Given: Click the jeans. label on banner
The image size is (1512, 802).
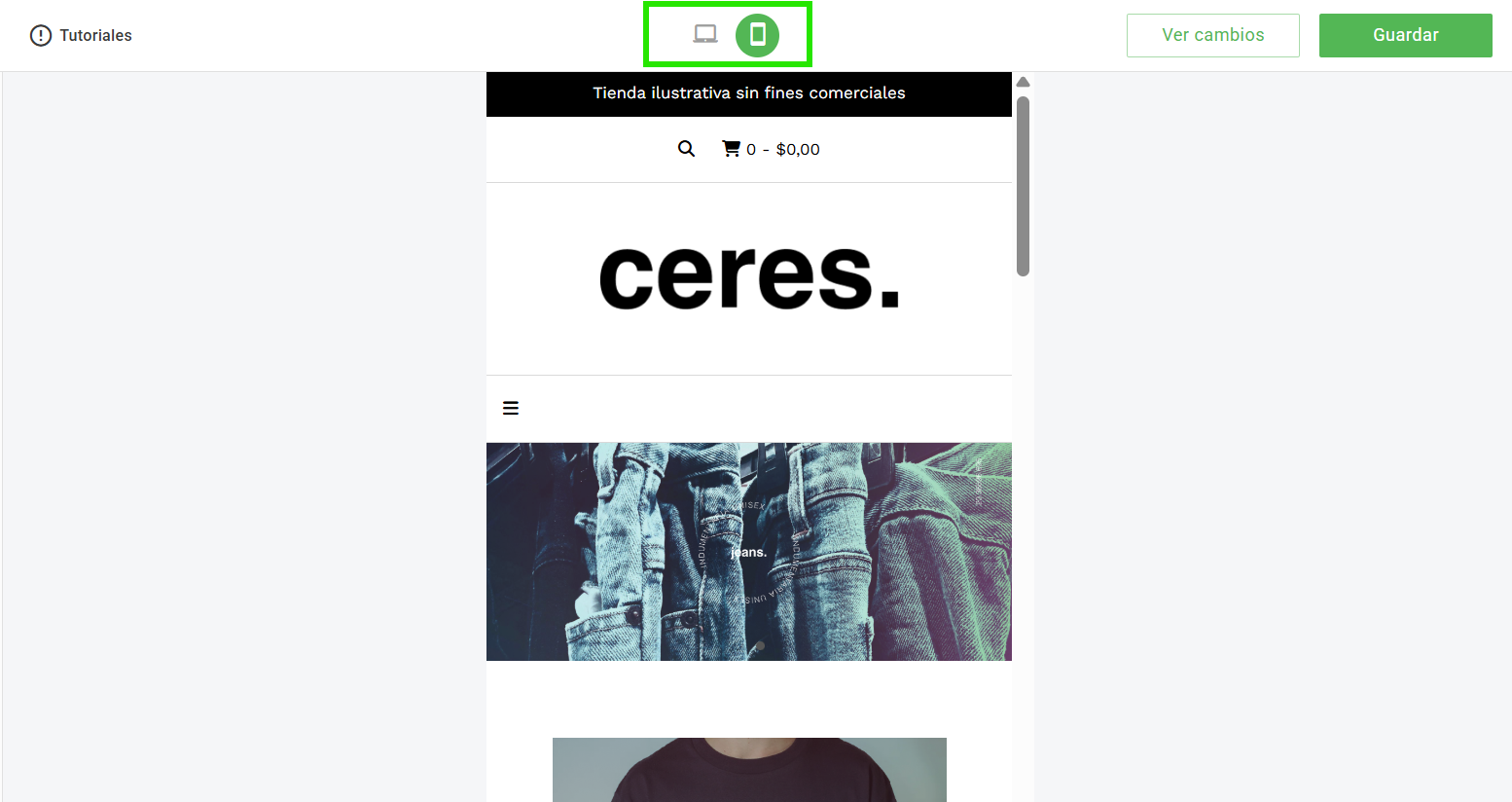Looking at the screenshot, I should pyautogui.click(x=749, y=552).
